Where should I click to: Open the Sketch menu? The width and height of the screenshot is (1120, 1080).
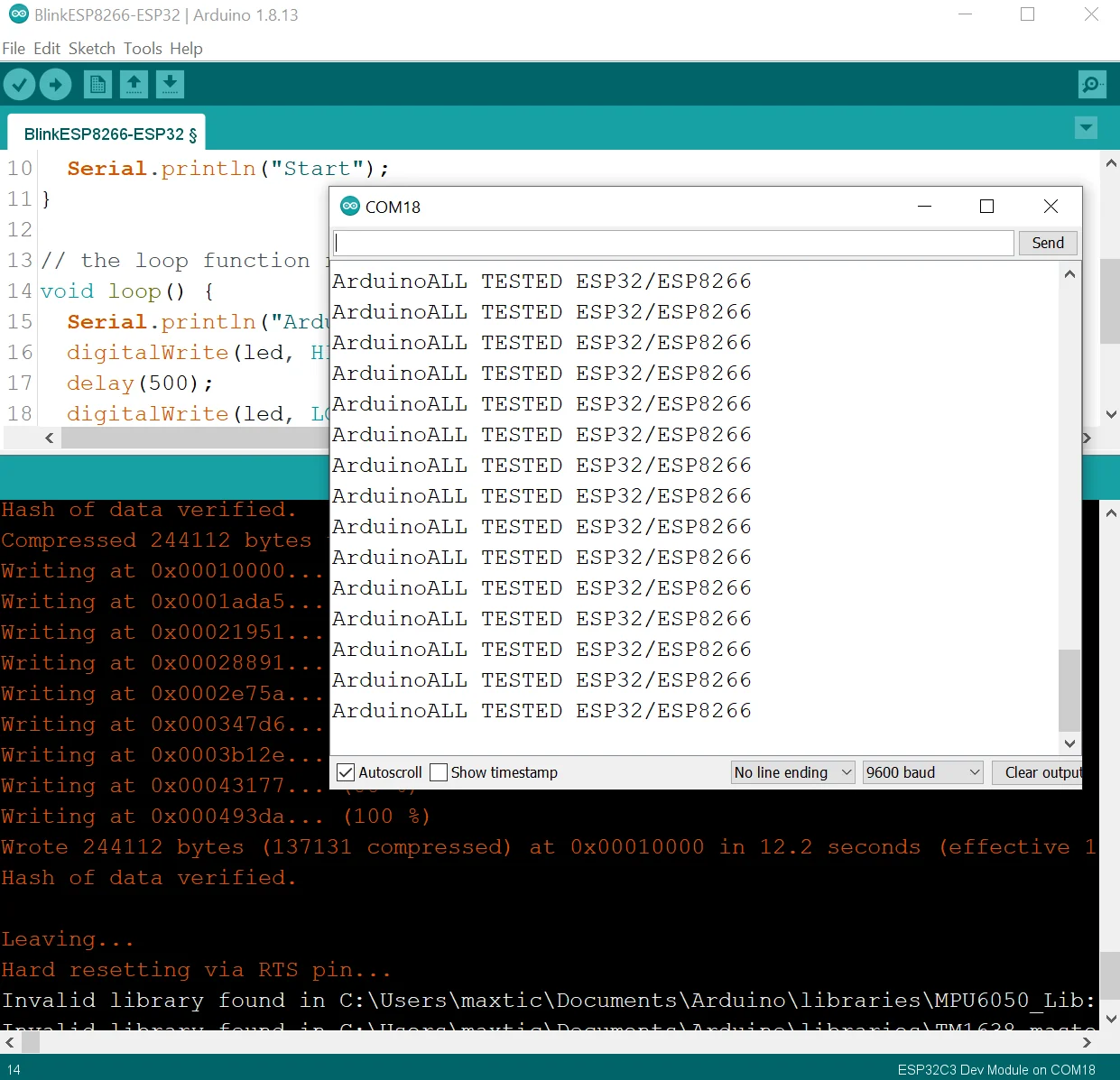(x=91, y=49)
